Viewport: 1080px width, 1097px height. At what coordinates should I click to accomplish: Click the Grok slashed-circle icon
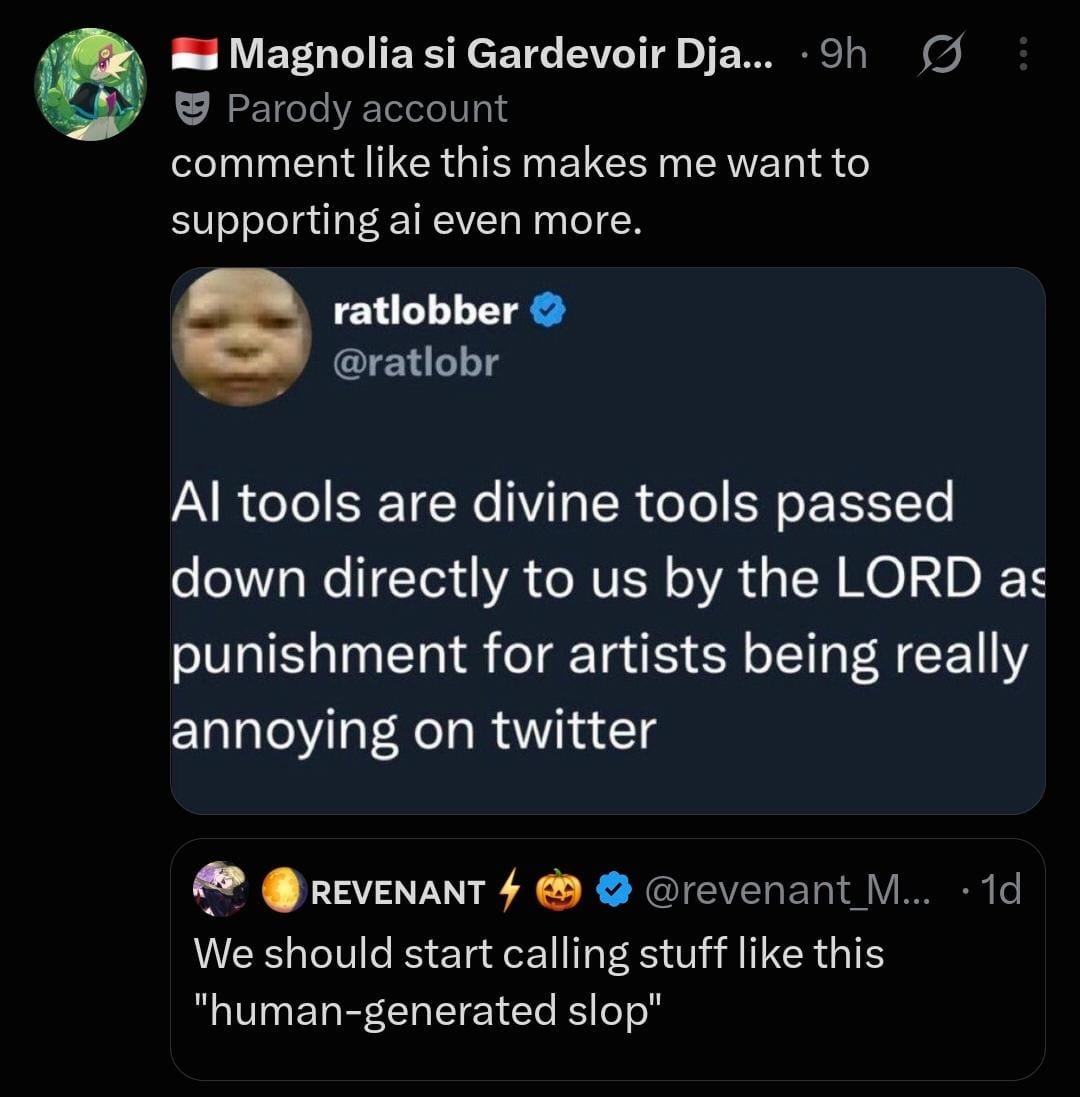[941, 54]
